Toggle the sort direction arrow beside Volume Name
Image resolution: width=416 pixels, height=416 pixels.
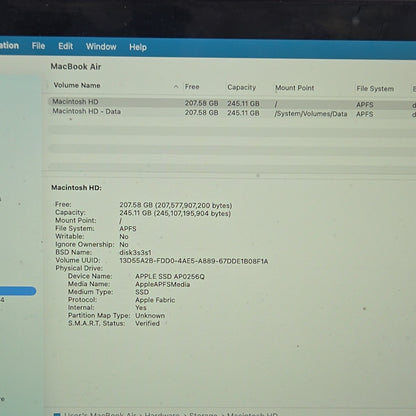click(x=176, y=87)
